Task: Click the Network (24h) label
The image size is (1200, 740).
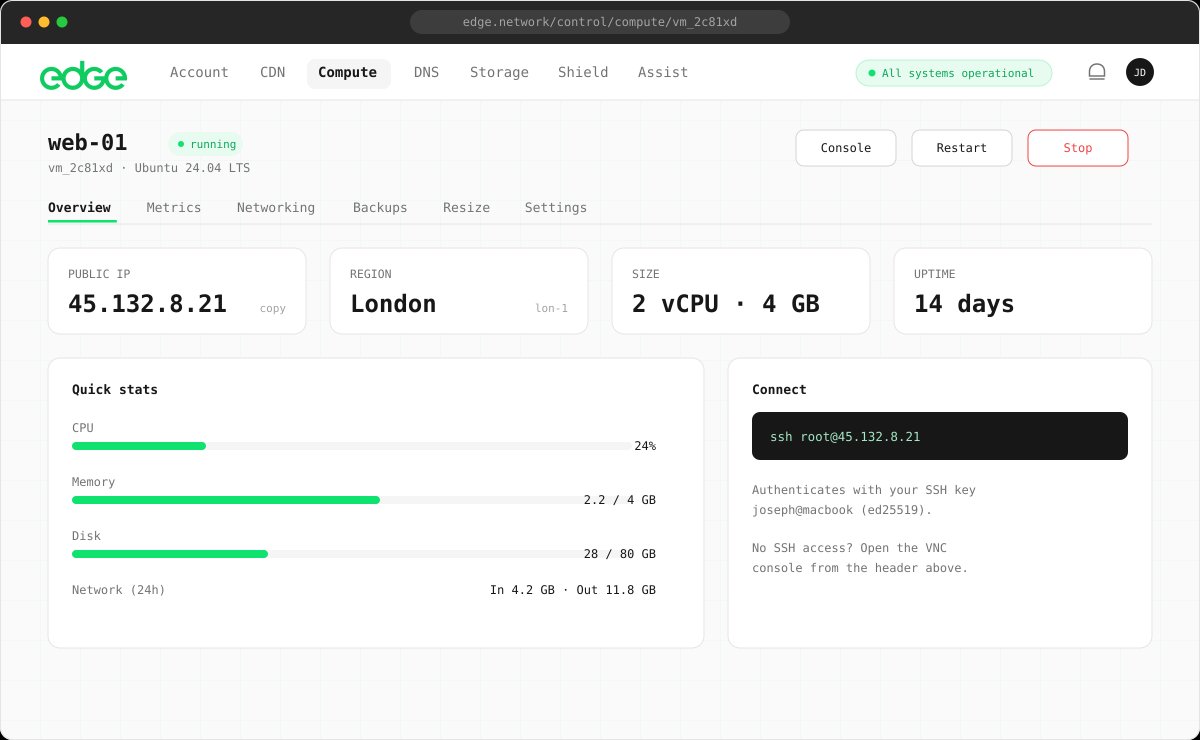Action: tap(119, 590)
